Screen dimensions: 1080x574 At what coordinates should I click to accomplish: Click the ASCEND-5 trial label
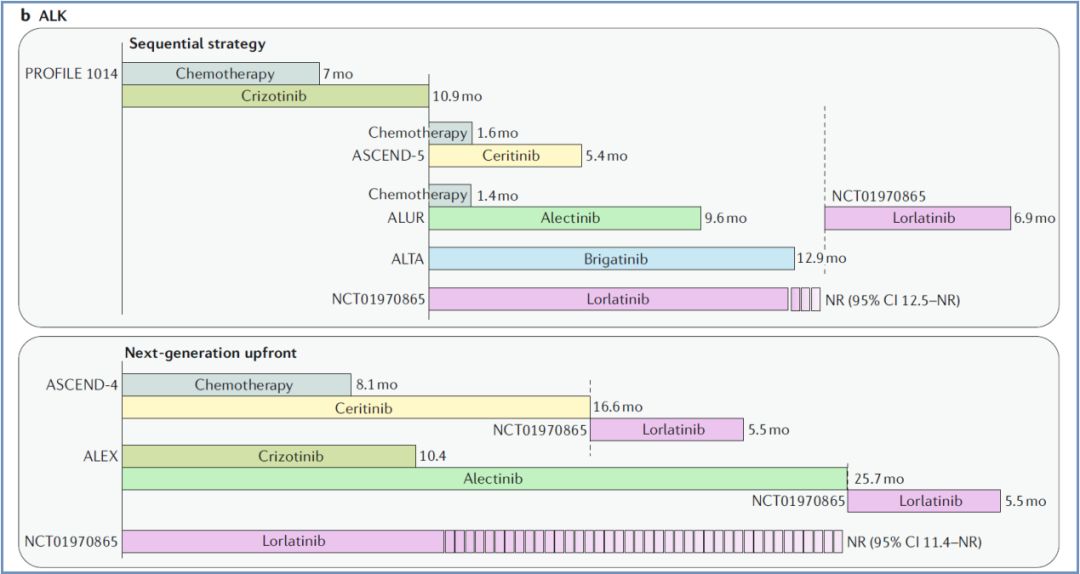(x=388, y=156)
